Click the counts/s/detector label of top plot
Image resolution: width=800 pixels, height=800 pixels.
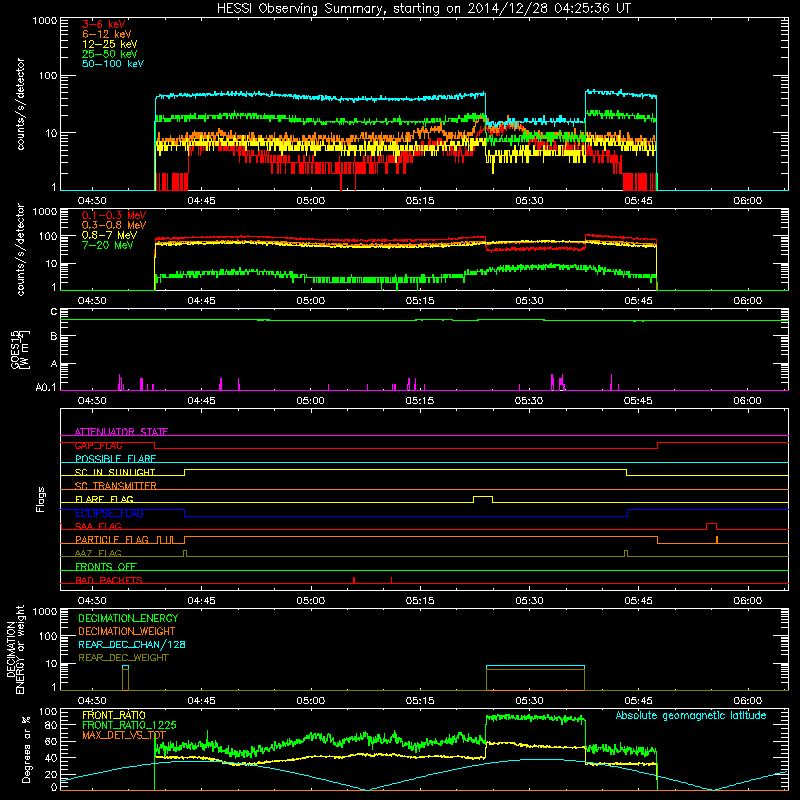[x=20, y=104]
